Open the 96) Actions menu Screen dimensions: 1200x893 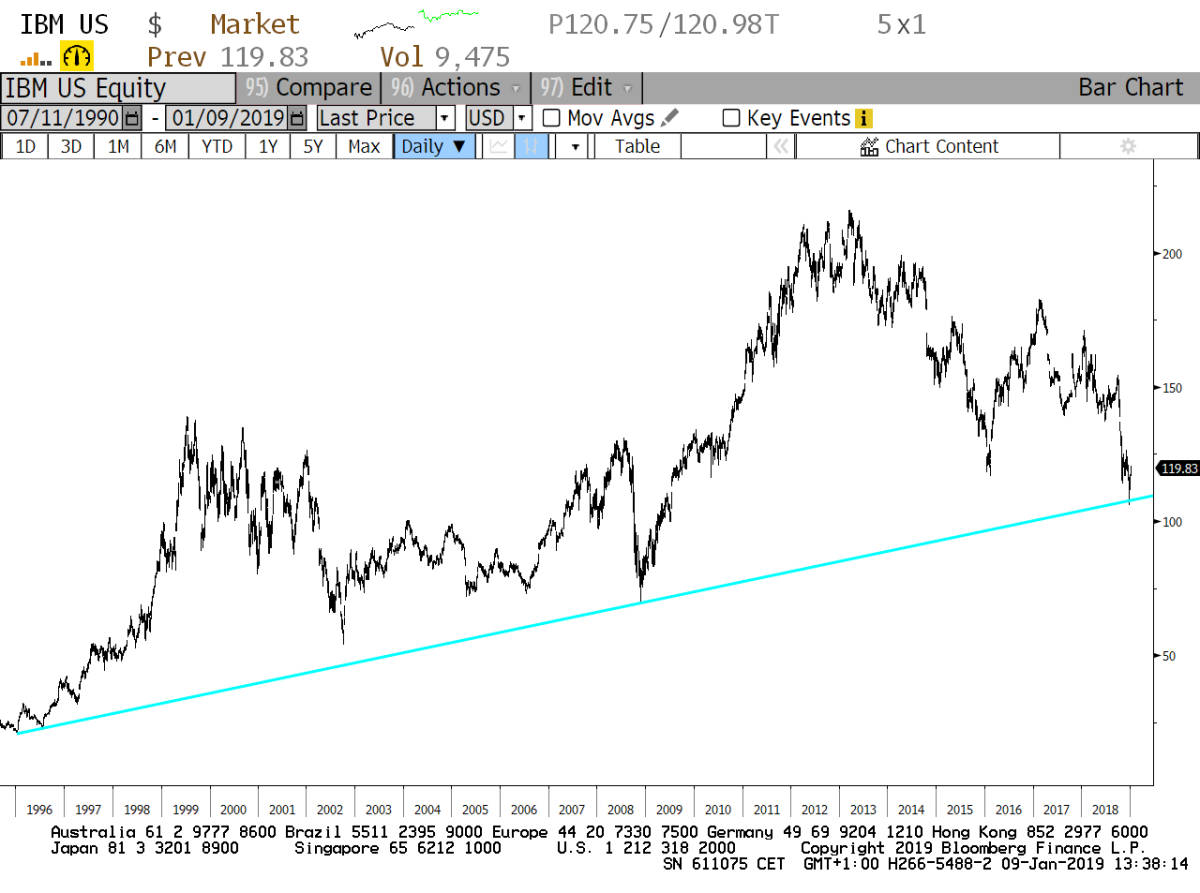(456, 87)
